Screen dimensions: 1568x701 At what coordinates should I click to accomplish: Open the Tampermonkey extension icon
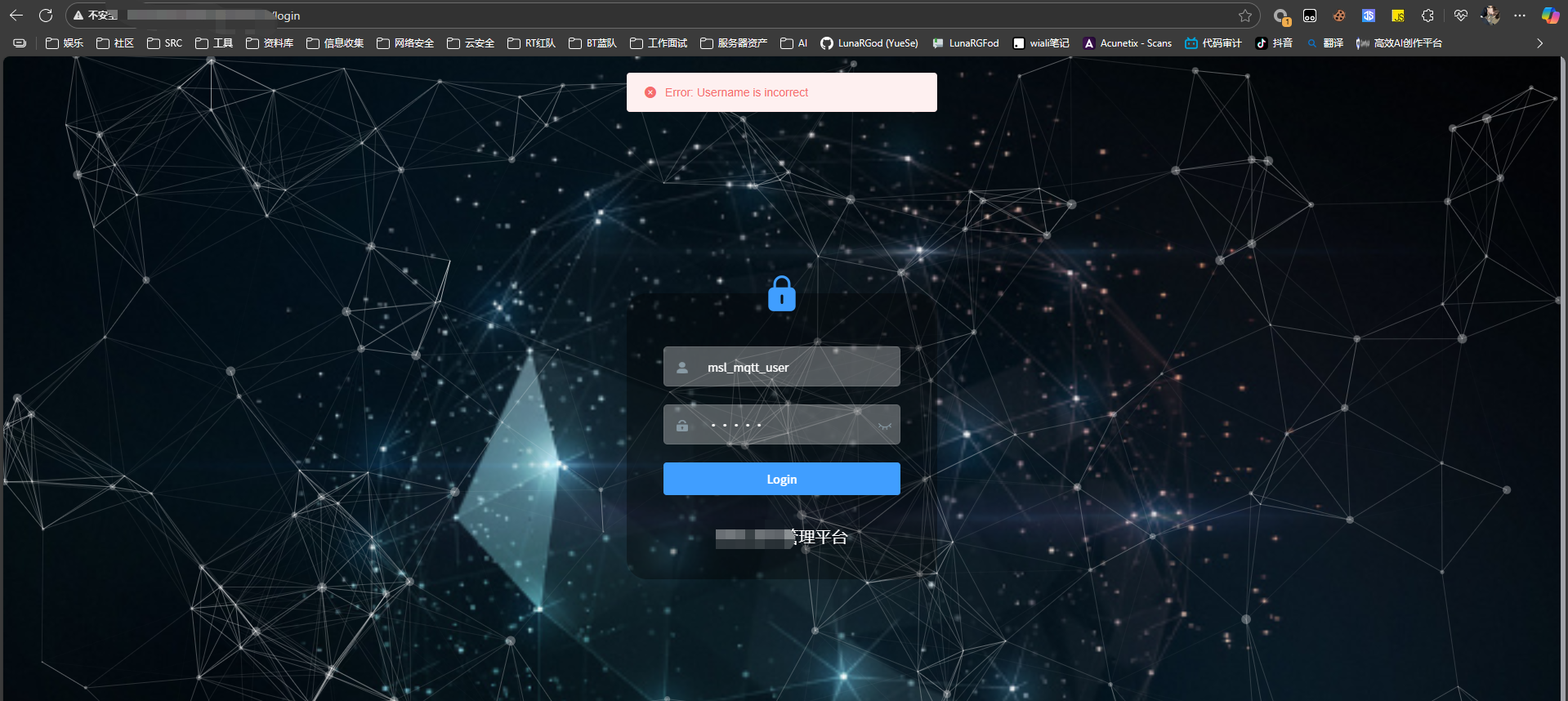(1310, 16)
